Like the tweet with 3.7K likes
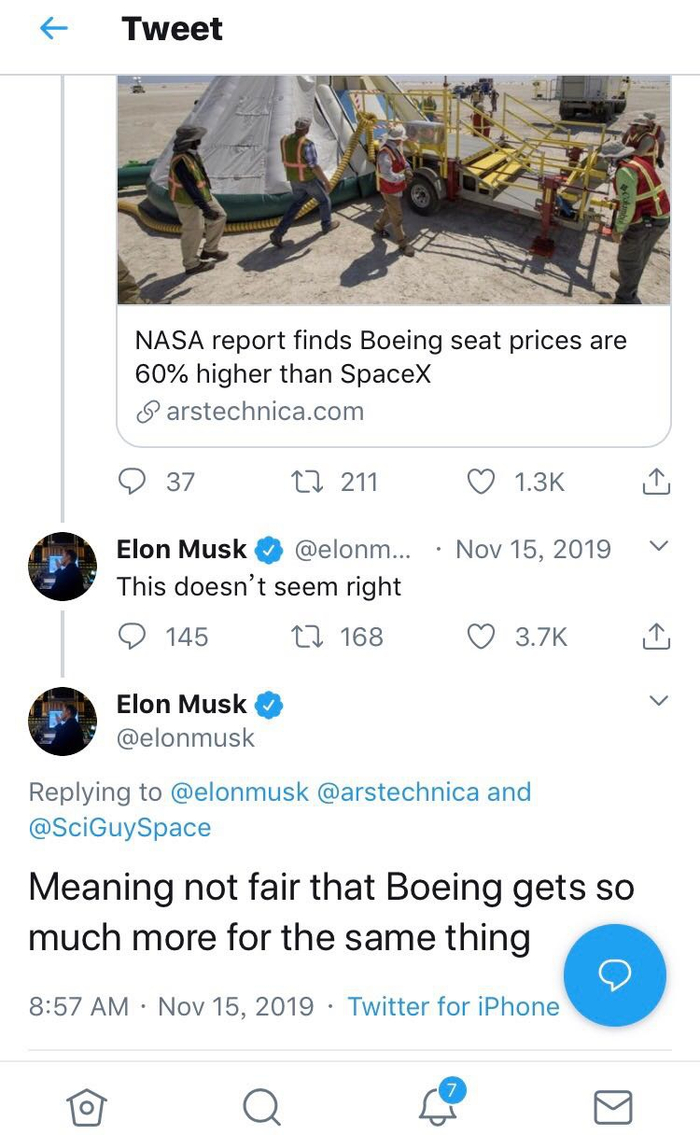Screen dimensions: 700x1135 pos(482,637)
